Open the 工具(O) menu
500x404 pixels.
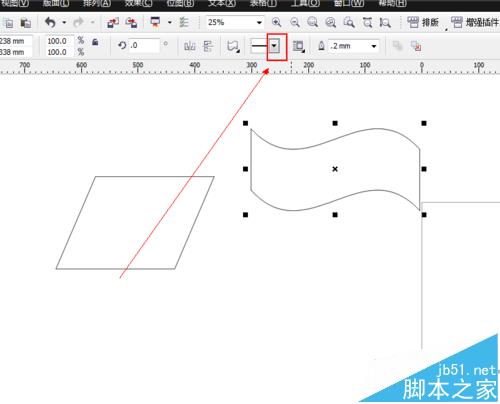click(305, 3)
